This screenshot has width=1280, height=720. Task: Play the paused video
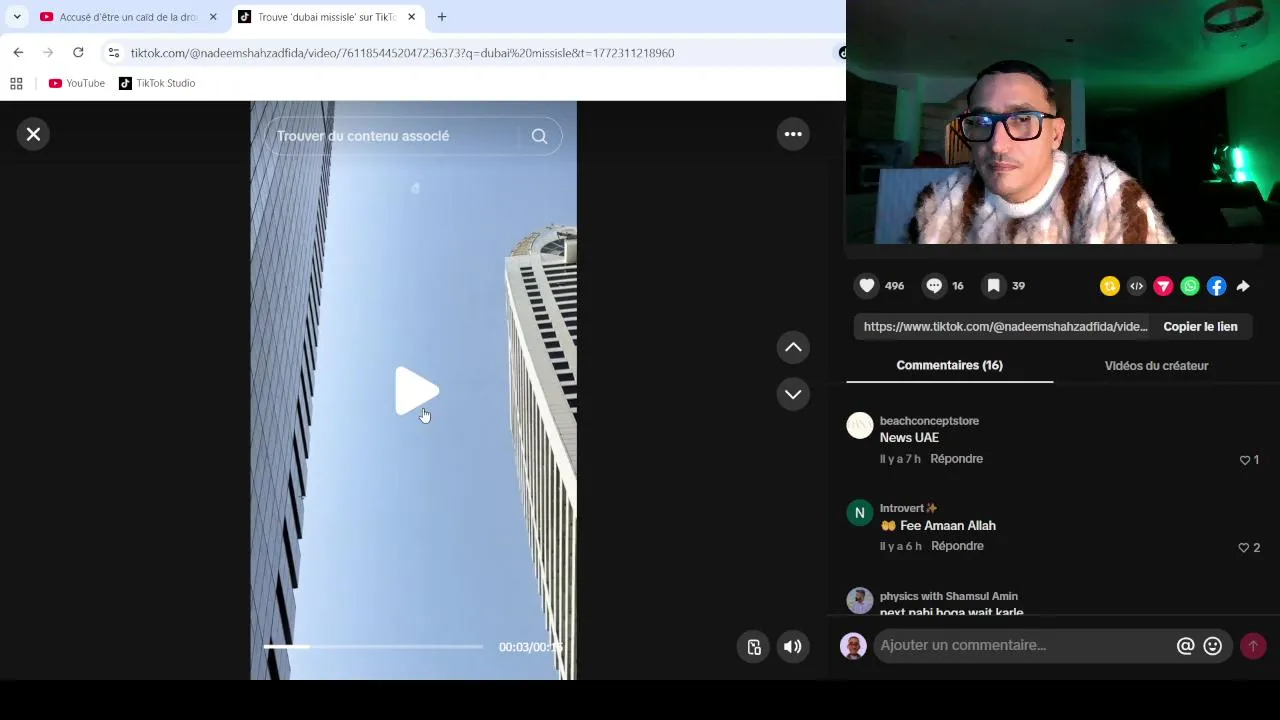(415, 391)
